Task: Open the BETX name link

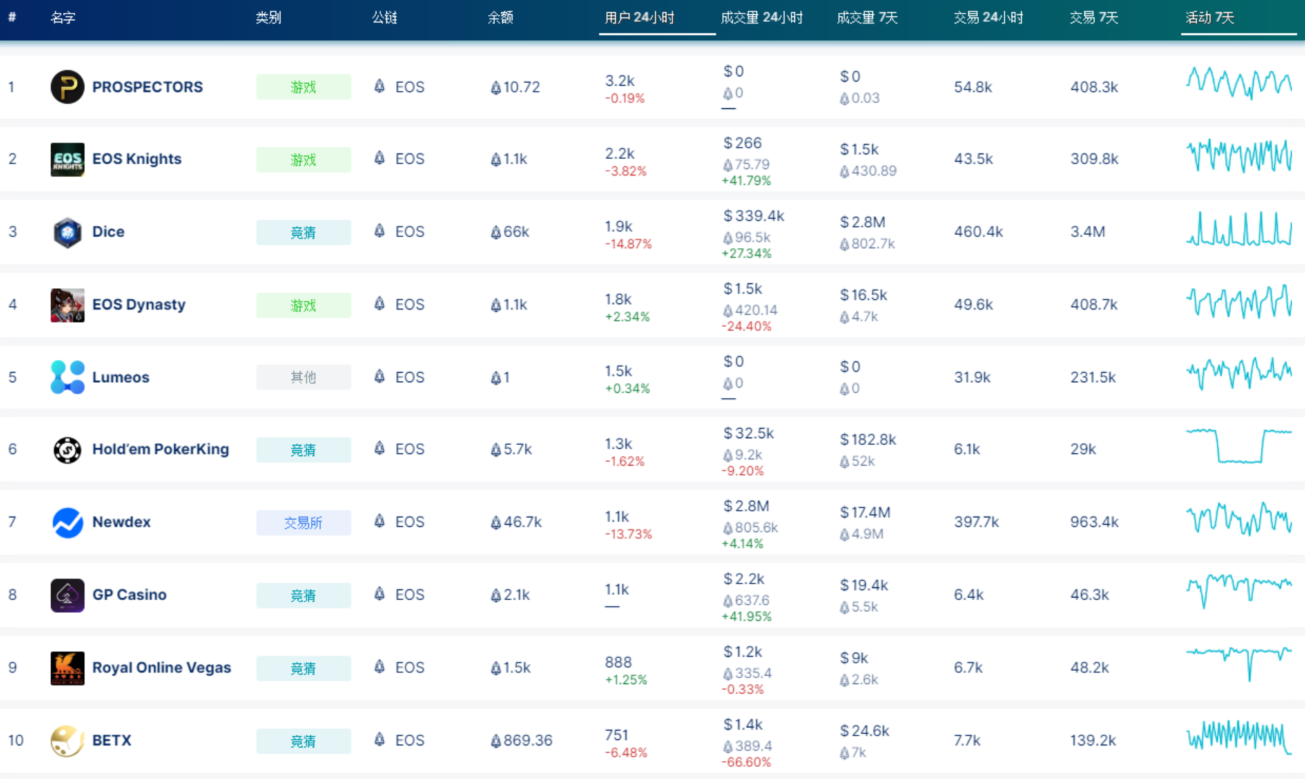Action: tap(112, 741)
